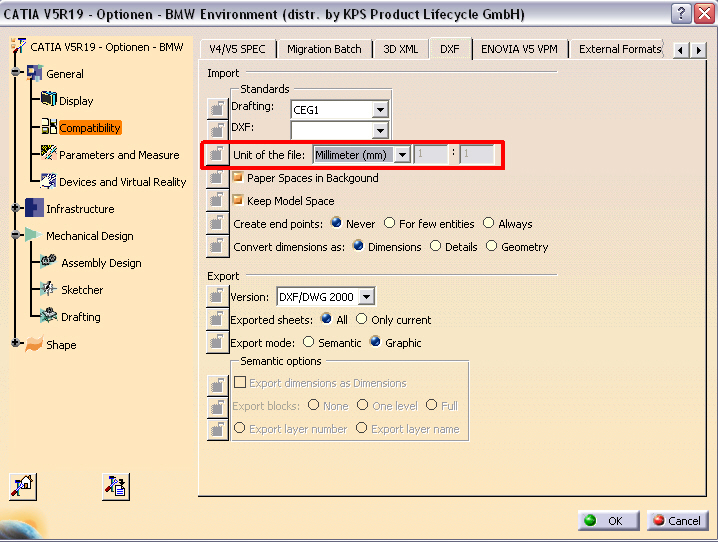Collapse the General tree node
The image size is (718, 542).
pyautogui.click(x=16, y=72)
